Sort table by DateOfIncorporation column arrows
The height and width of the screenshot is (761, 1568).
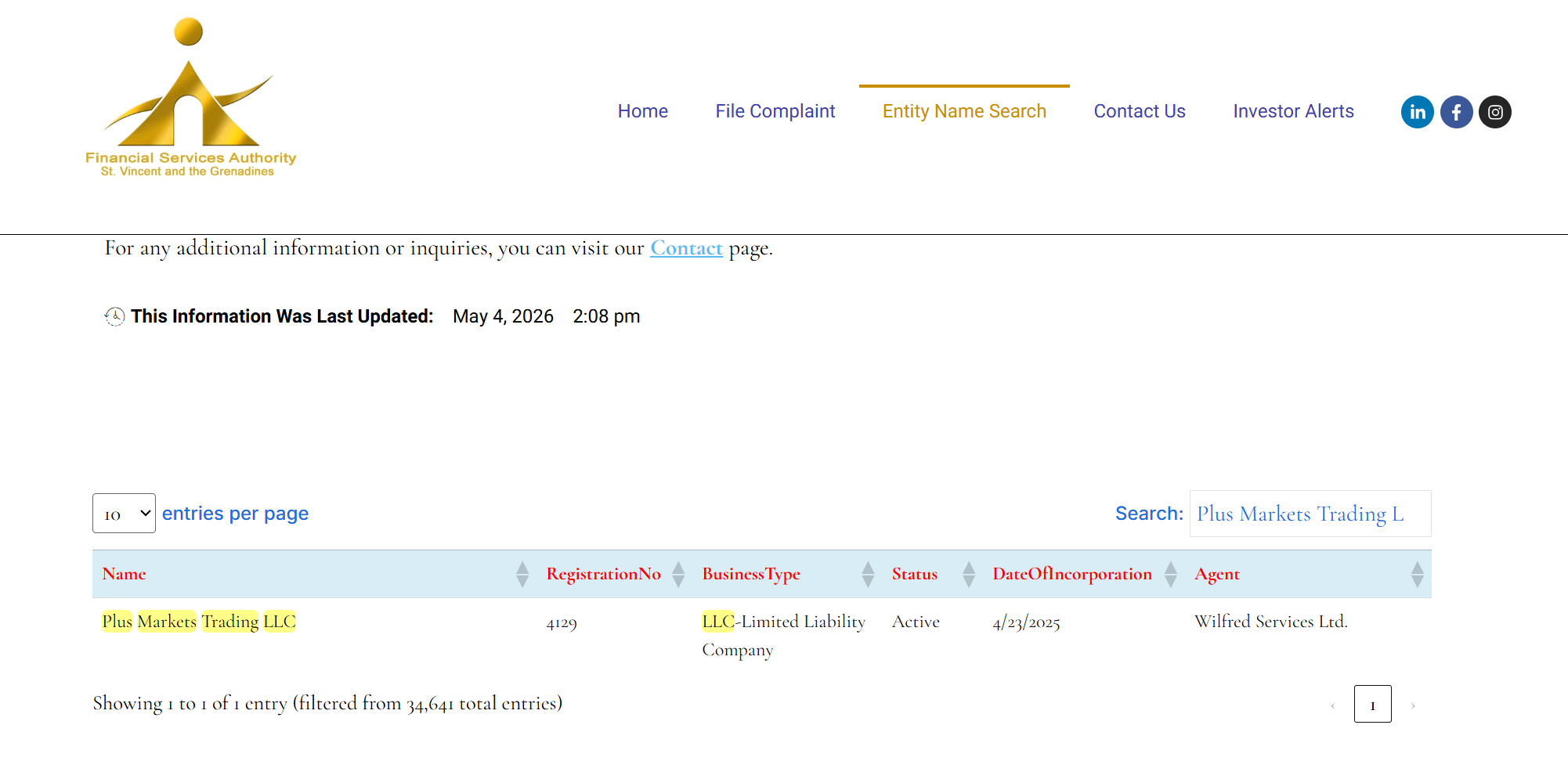tap(1171, 574)
